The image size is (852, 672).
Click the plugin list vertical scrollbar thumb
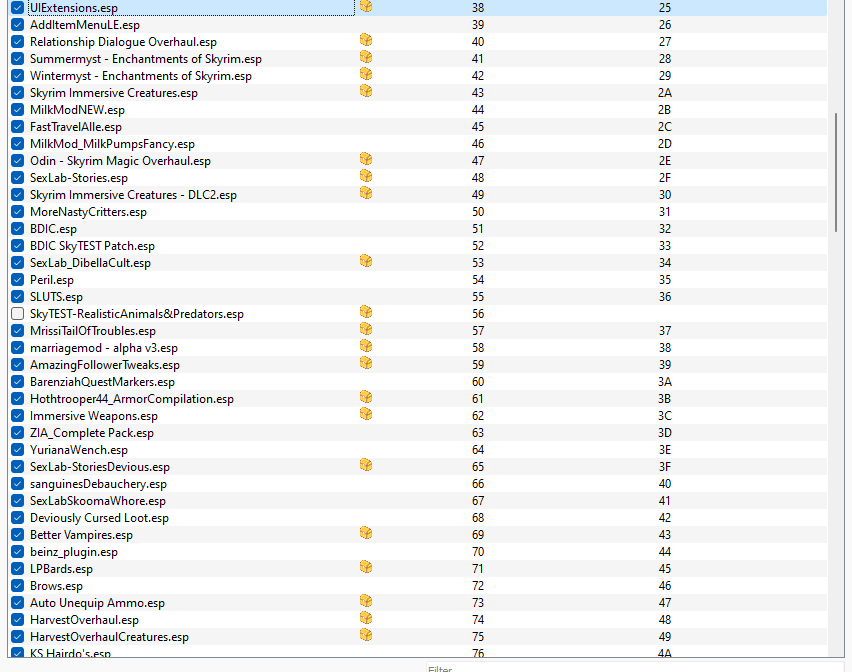click(836, 172)
